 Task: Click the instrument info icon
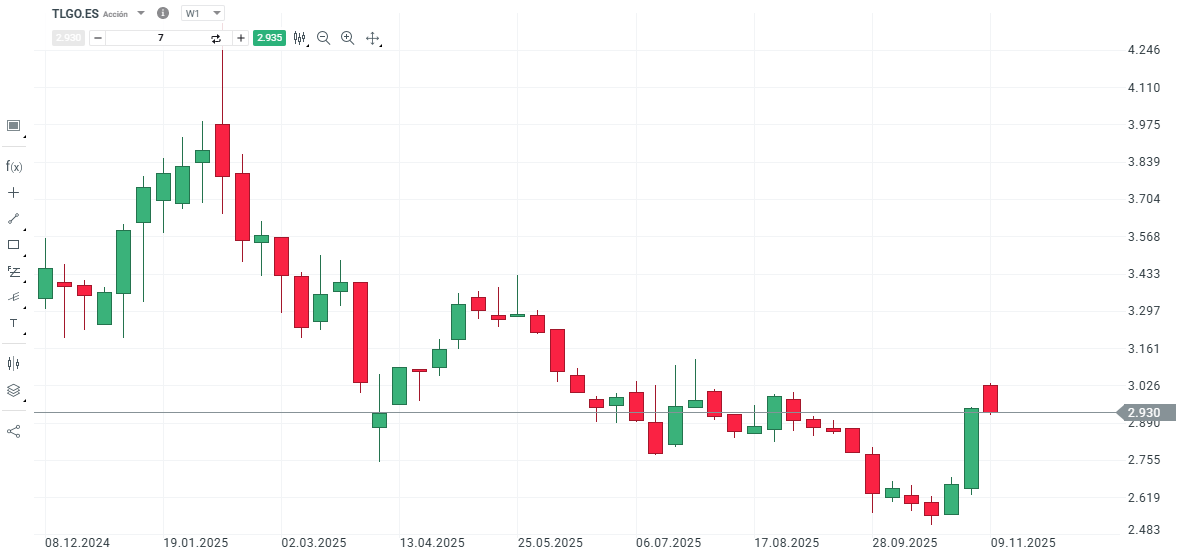pos(163,14)
